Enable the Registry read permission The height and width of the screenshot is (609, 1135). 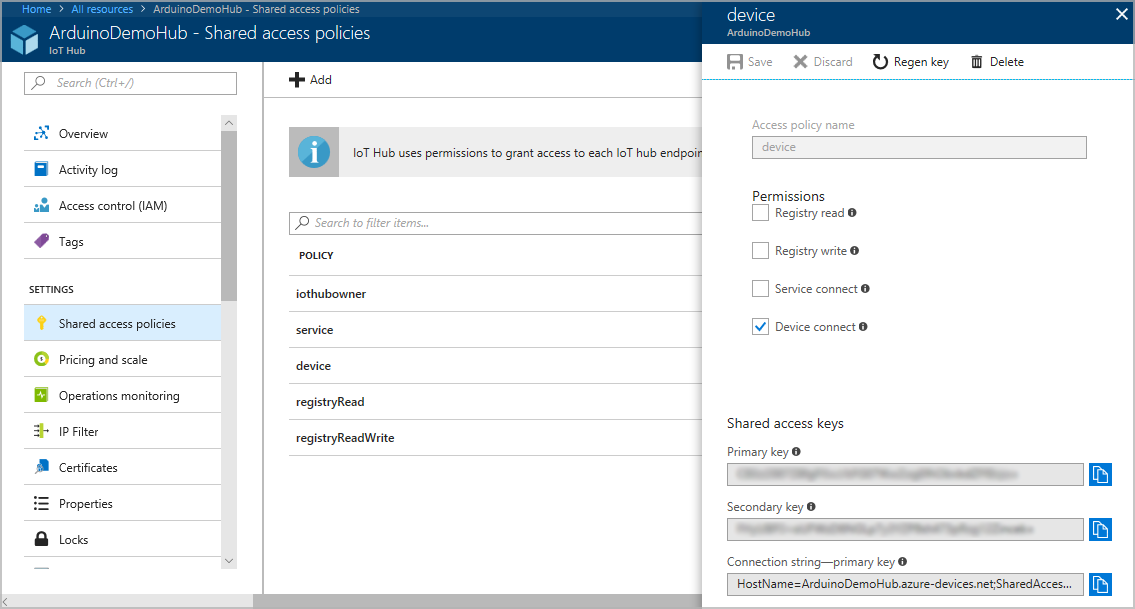pyautogui.click(x=760, y=212)
